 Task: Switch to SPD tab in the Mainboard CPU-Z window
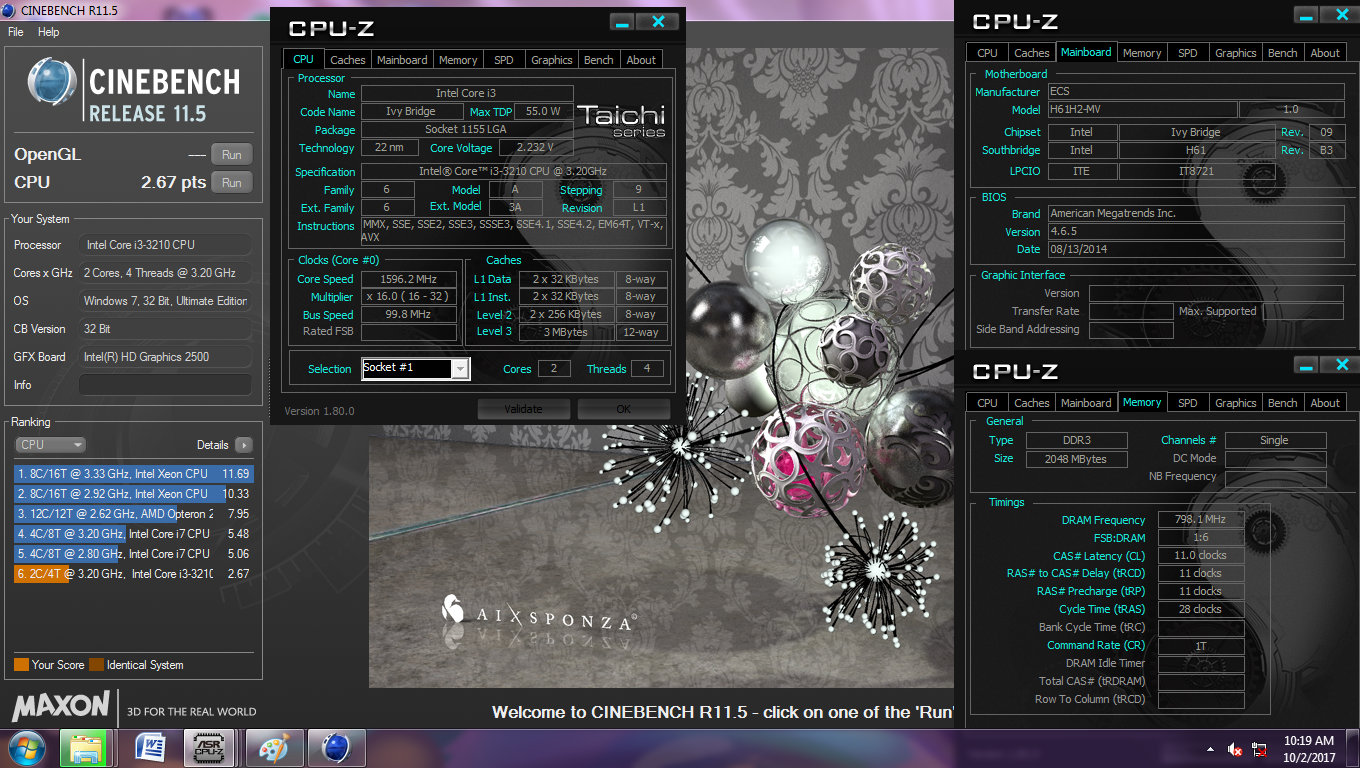(x=1188, y=53)
